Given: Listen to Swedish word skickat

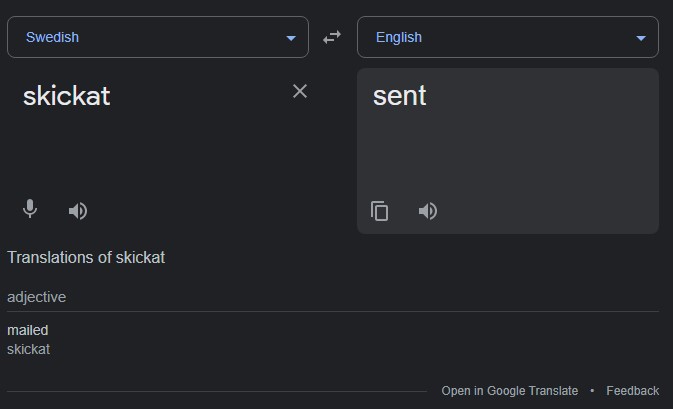Looking at the screenshot, I should tap(78, 211).
